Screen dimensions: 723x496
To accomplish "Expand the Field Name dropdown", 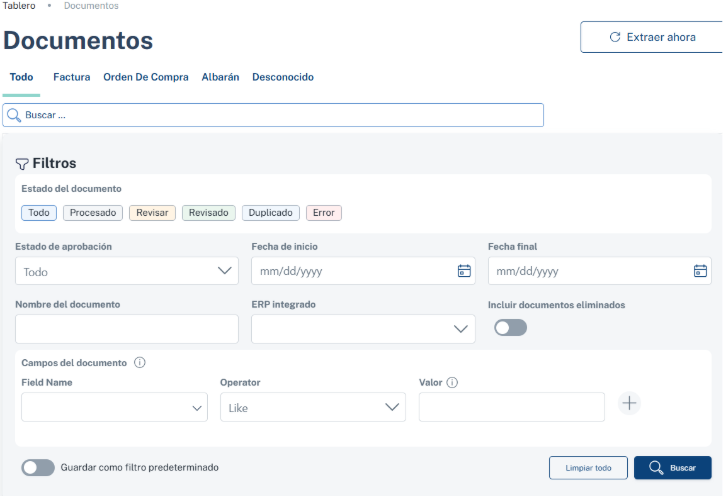I will tap(114, 407).
